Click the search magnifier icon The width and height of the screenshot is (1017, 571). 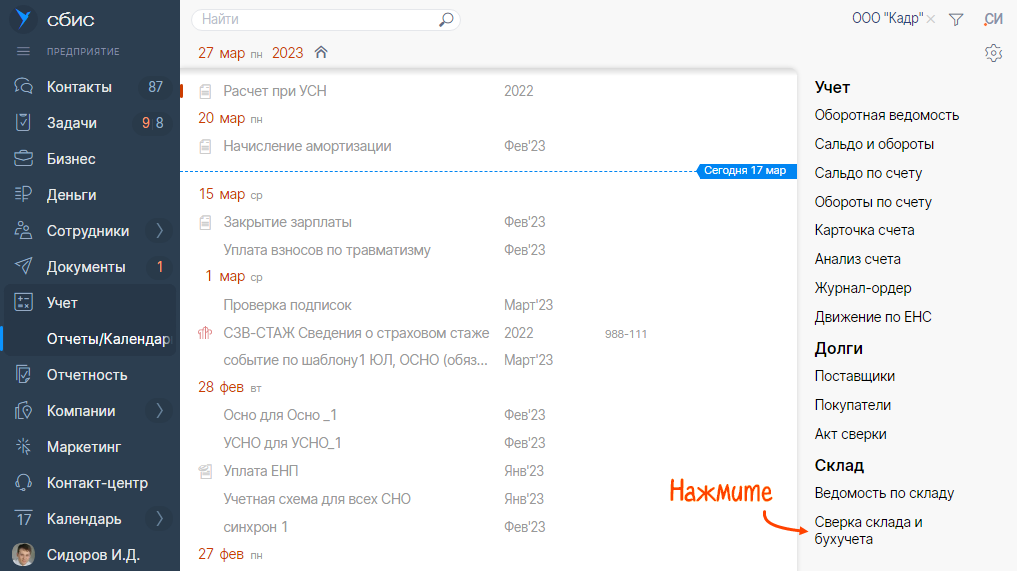click(x=446, y=19)
